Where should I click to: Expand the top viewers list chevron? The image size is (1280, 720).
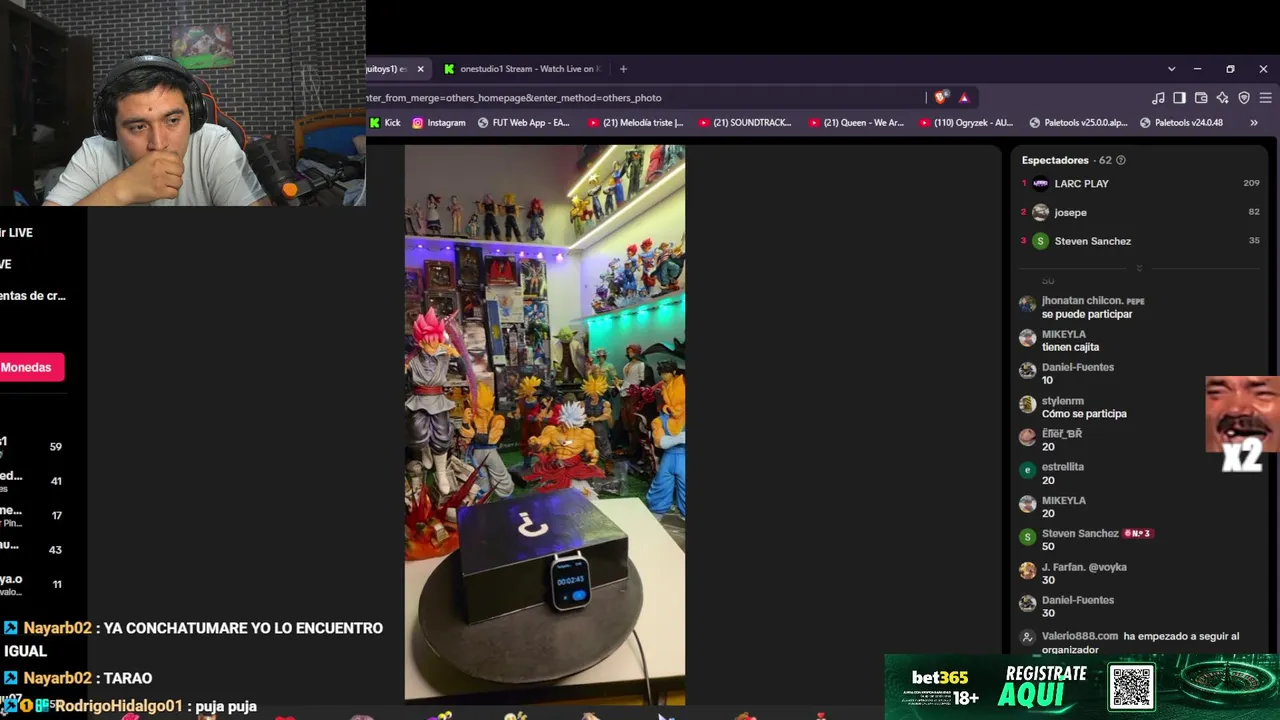tap(1139, 268)
